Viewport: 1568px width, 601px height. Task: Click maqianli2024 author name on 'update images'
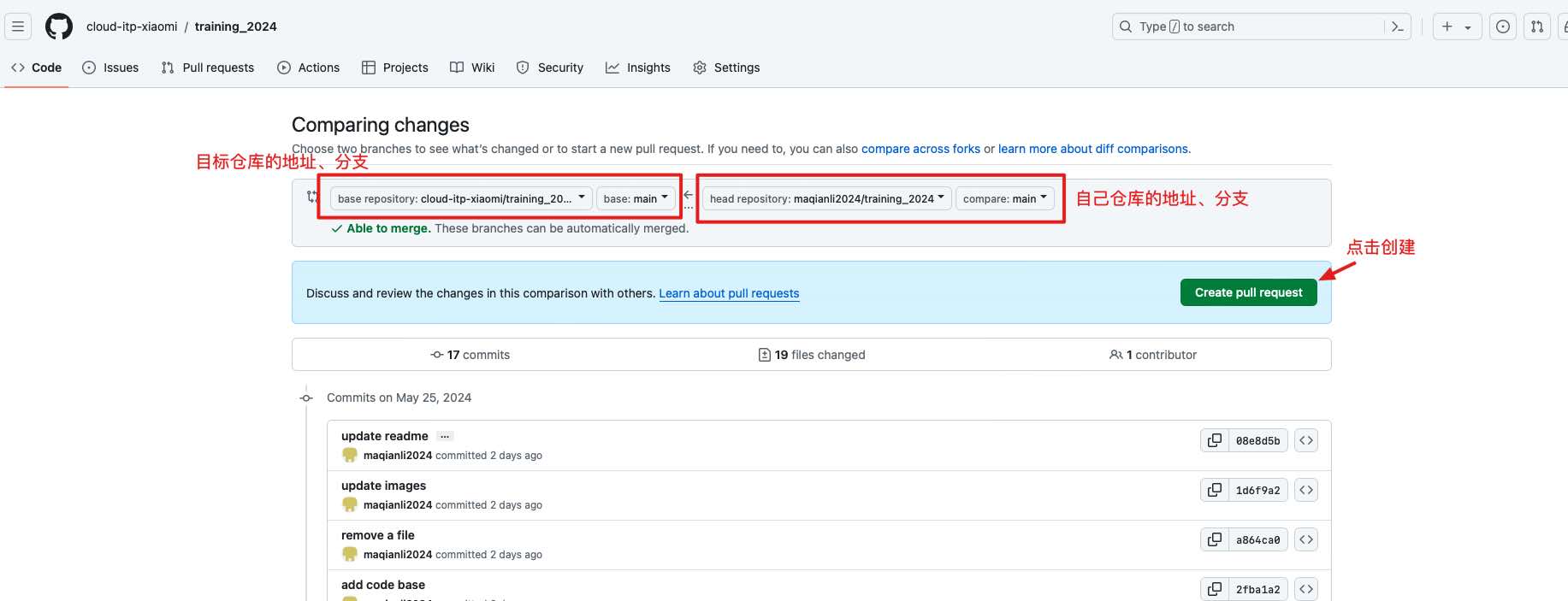click(x=398, y=505)
